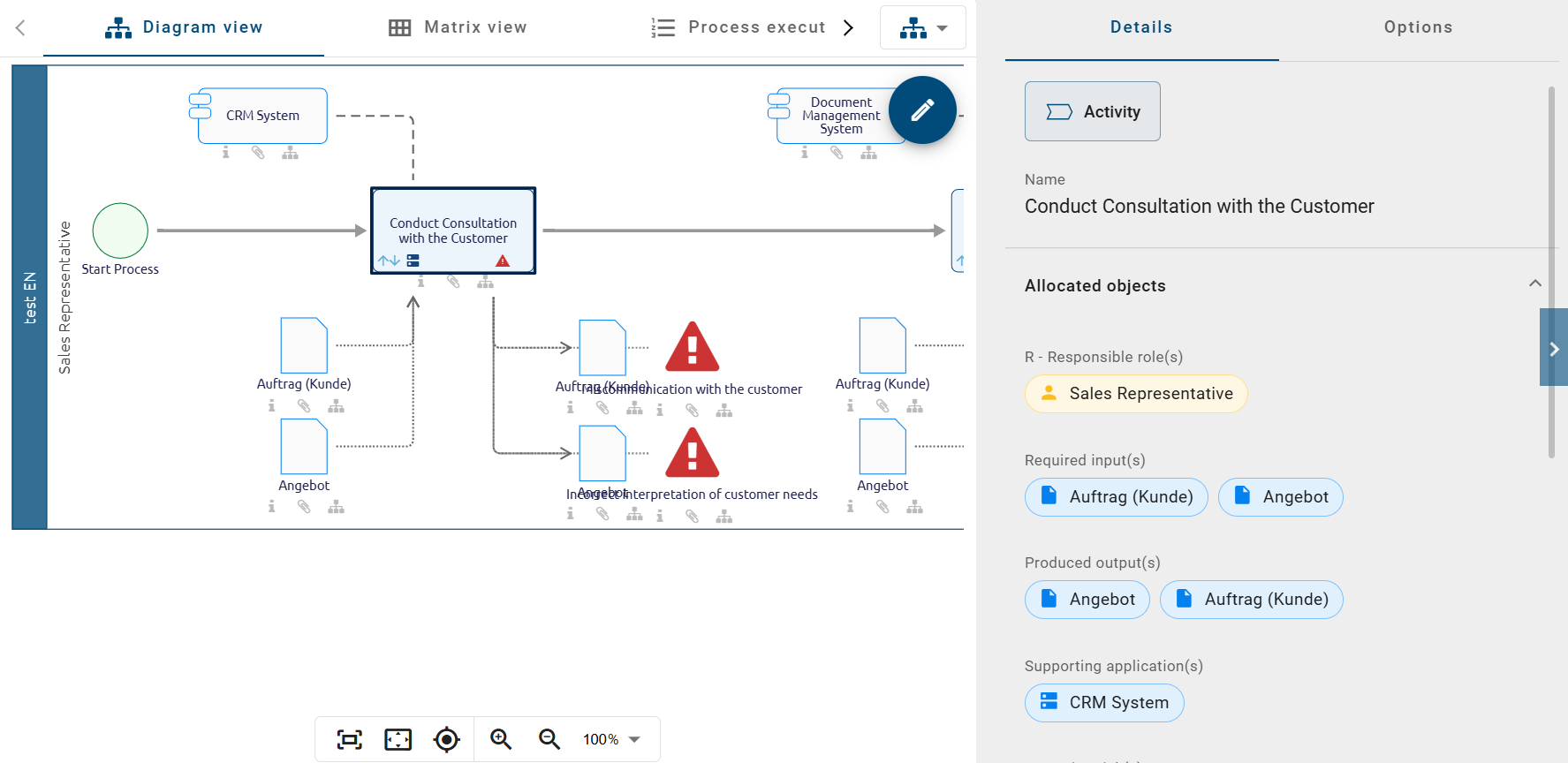Click the Details panel vertical scrollbar
Image resolution: width=1568 pixels, height=763 pixels.
coord(1551,272)
